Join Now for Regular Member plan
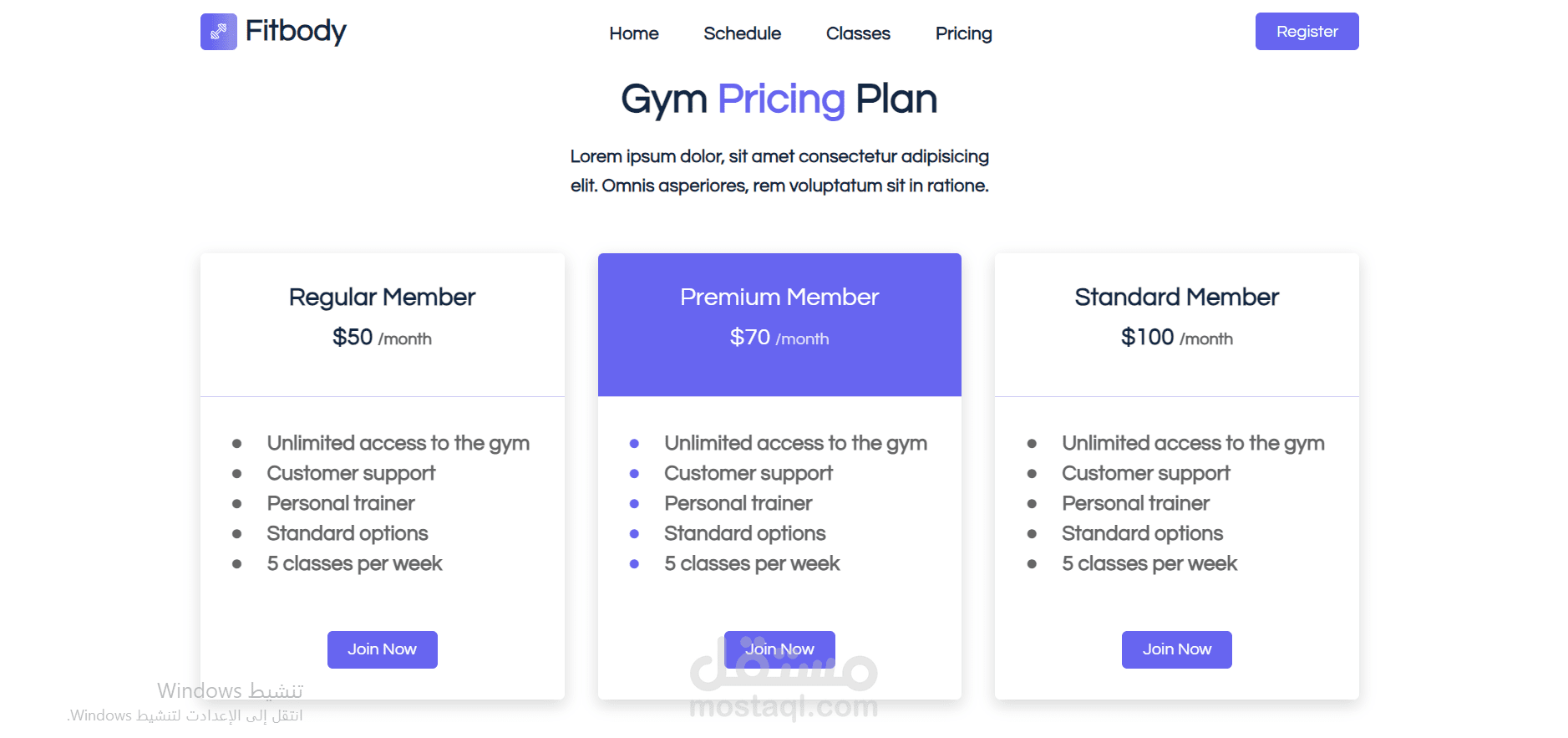The image size is (1568, 738). tap(382, 649)
